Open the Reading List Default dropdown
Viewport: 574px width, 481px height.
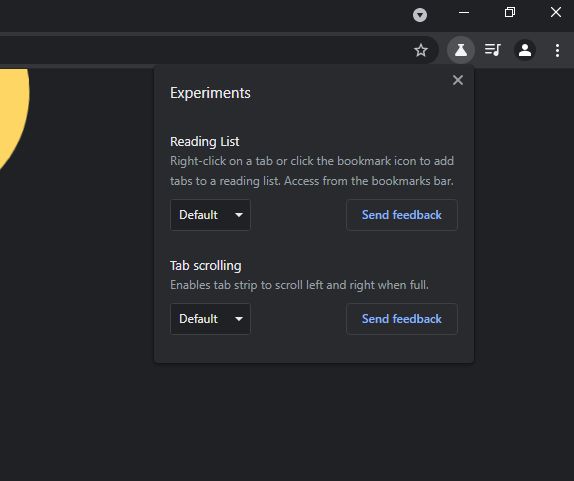tap(210, 215)
